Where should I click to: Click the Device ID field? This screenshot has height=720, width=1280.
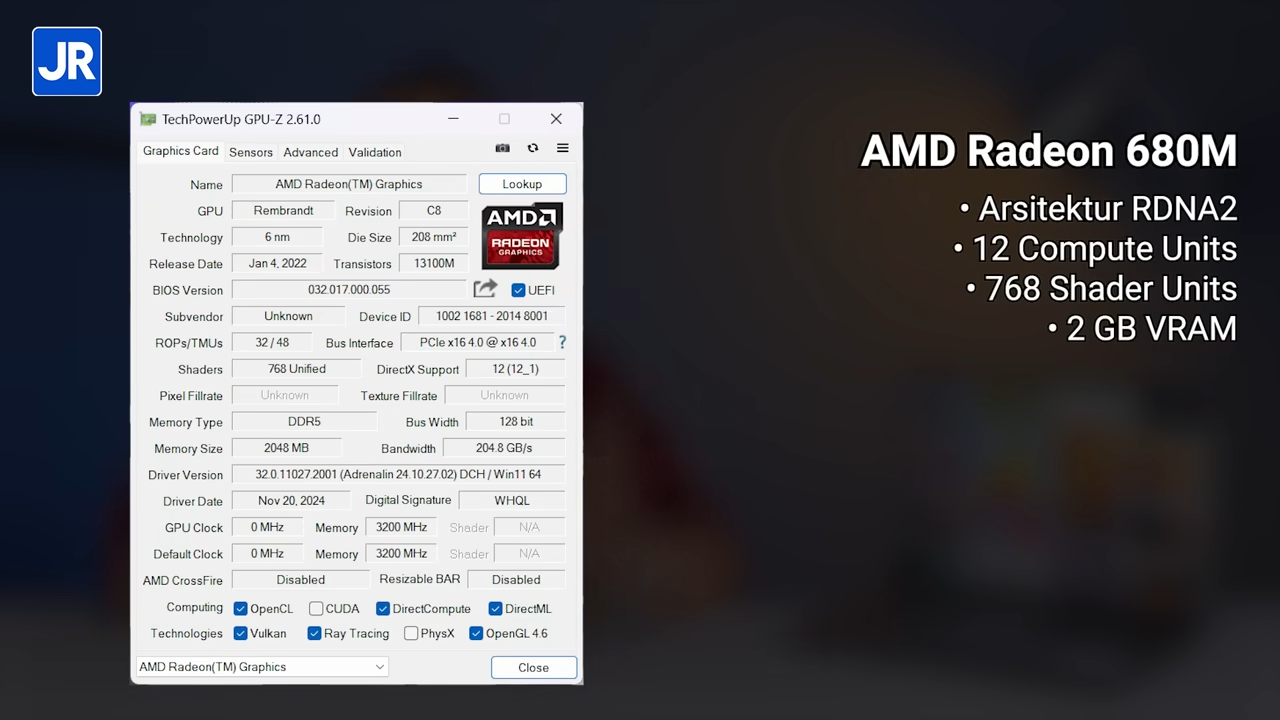click(x=491, y=316)
